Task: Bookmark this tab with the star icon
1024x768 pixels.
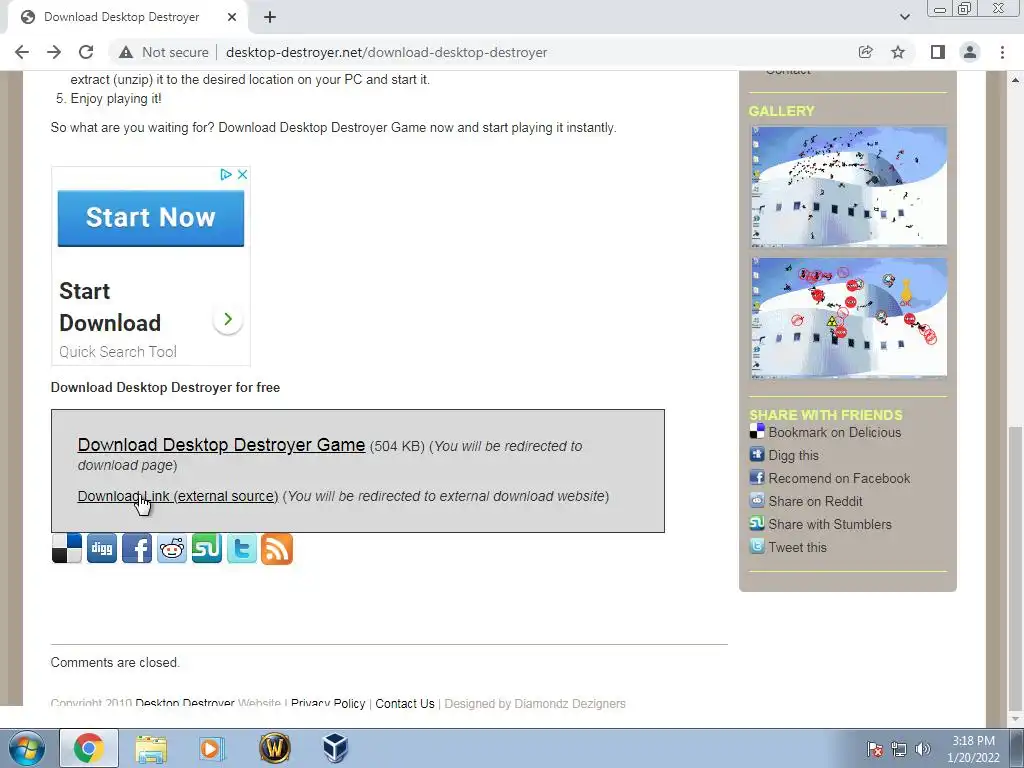Action: click(x=898, y=52)
